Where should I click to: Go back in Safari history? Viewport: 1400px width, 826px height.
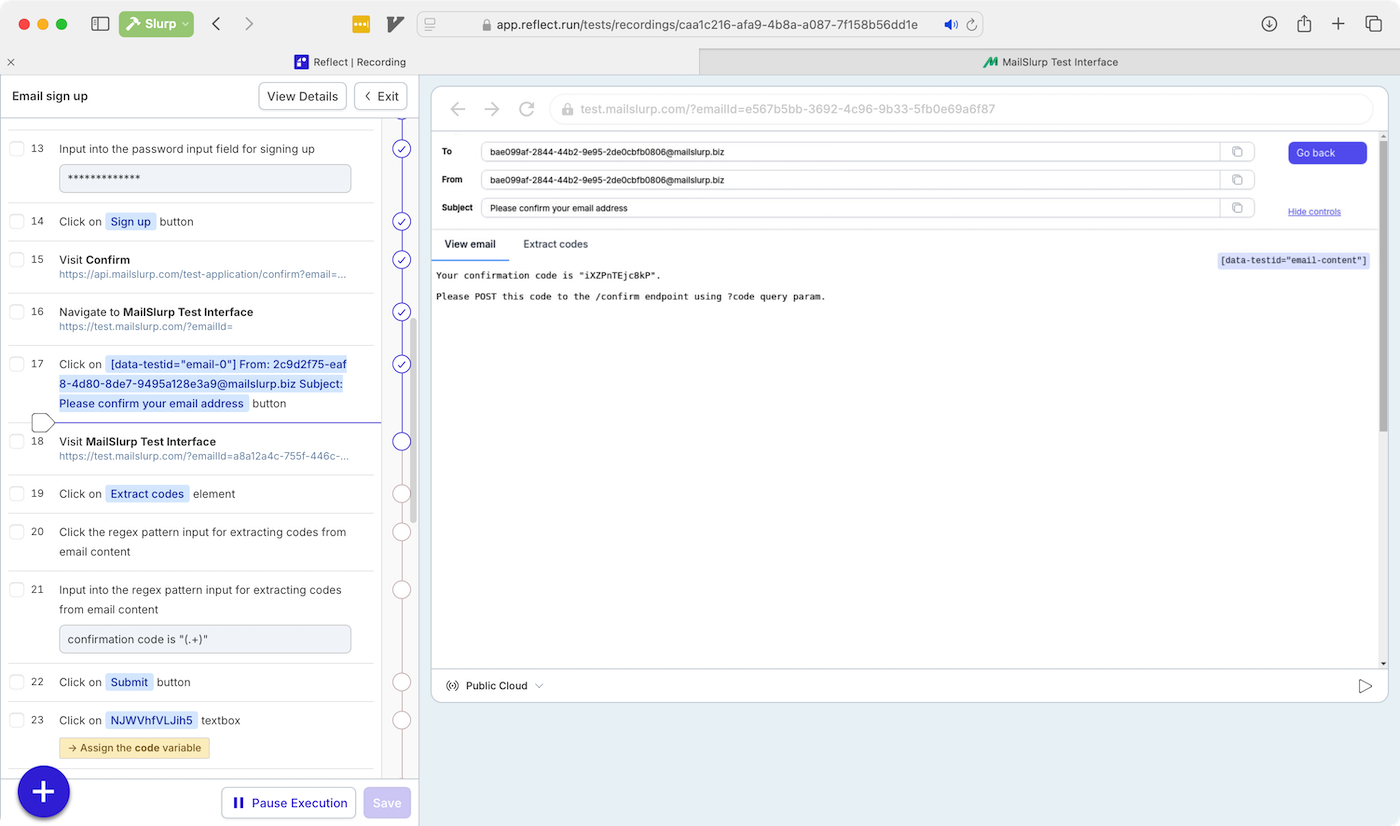point(216,24)
